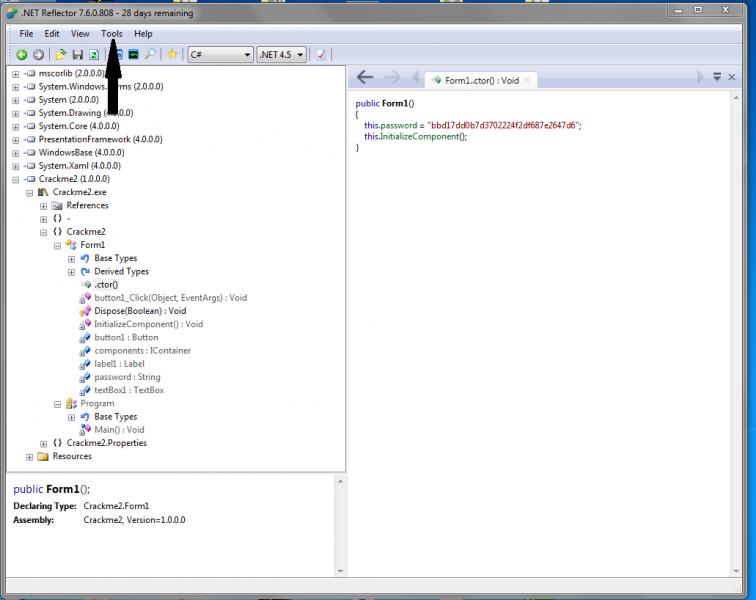Close the Form1..ctor() tab
The image size is (756, 600).
527,80
